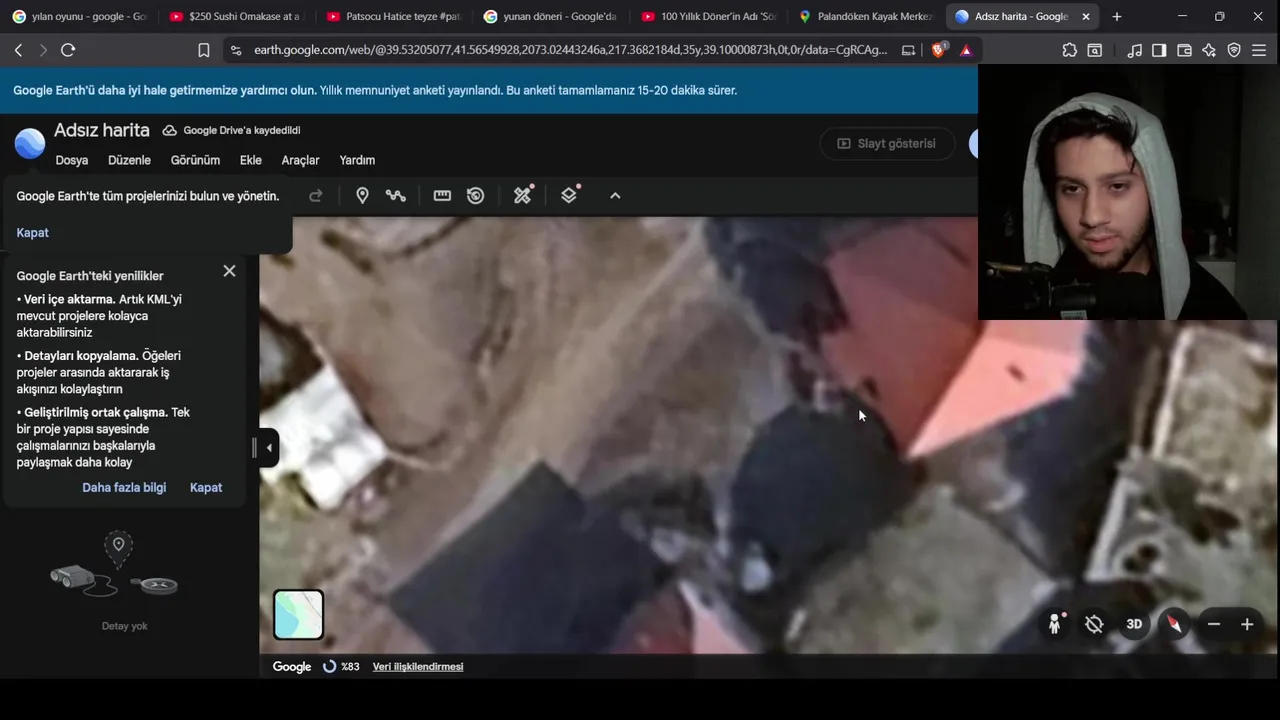Collapse the side panel arrow handle

(269, 448)
